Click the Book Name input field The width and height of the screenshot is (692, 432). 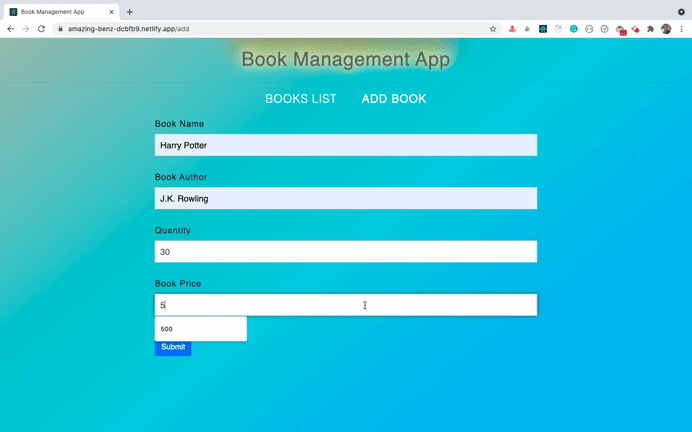[x=346, y=145]
